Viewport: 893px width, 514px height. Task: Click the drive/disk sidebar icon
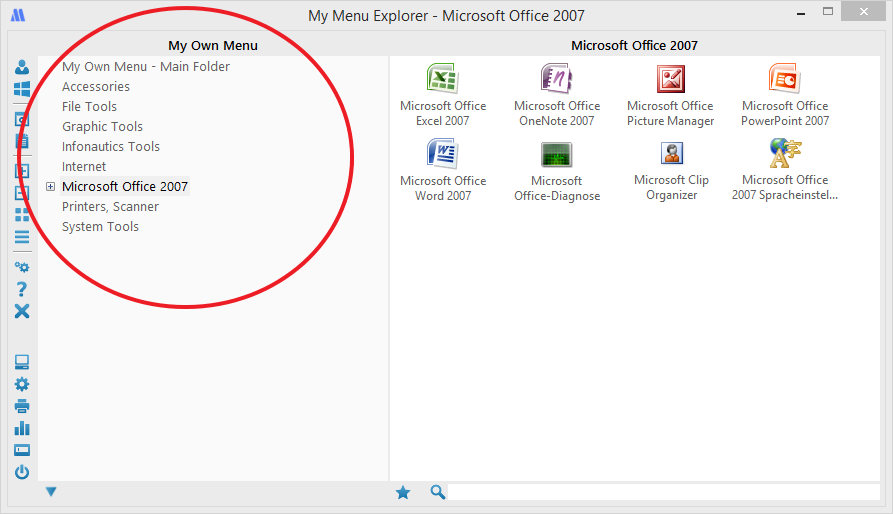[x=22, y=450]
